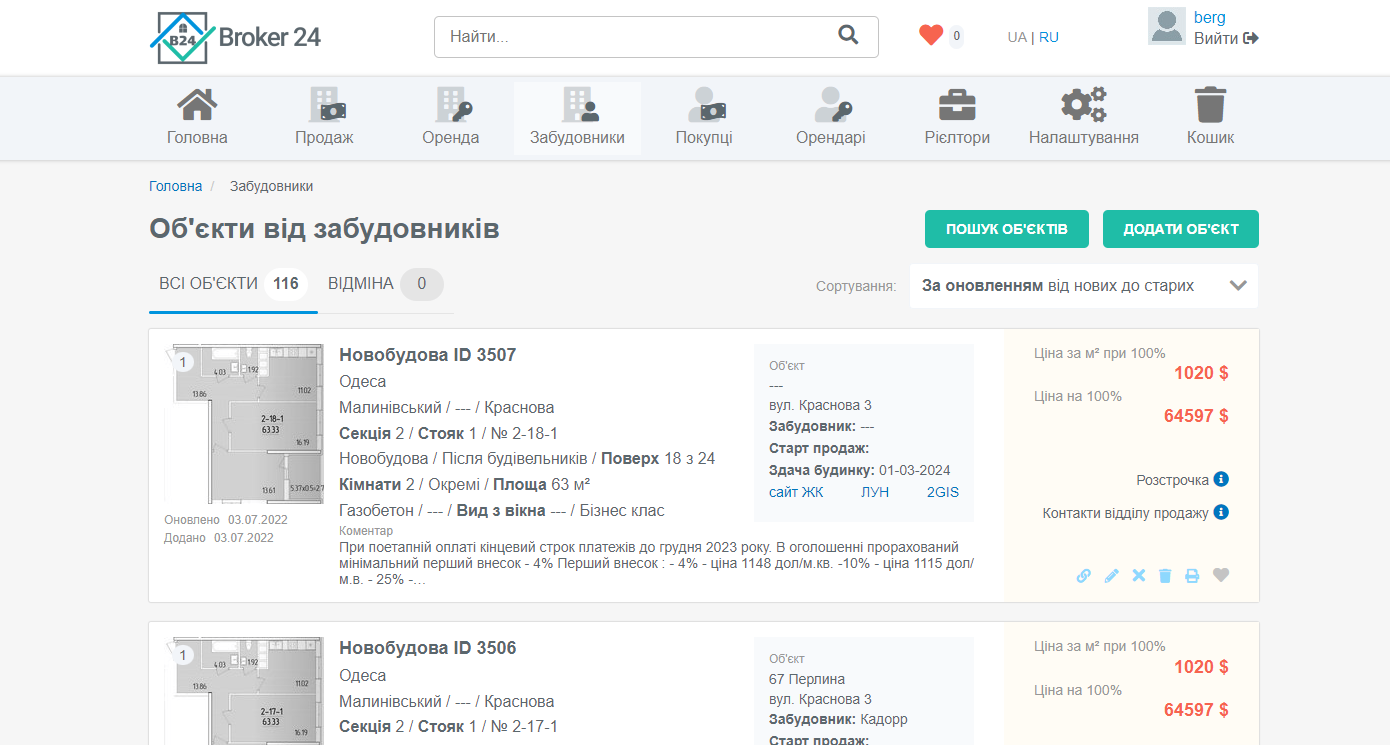Delete listing ID 3507 with trash icon
1390x745 pixels.
(x=1165, y=576)
